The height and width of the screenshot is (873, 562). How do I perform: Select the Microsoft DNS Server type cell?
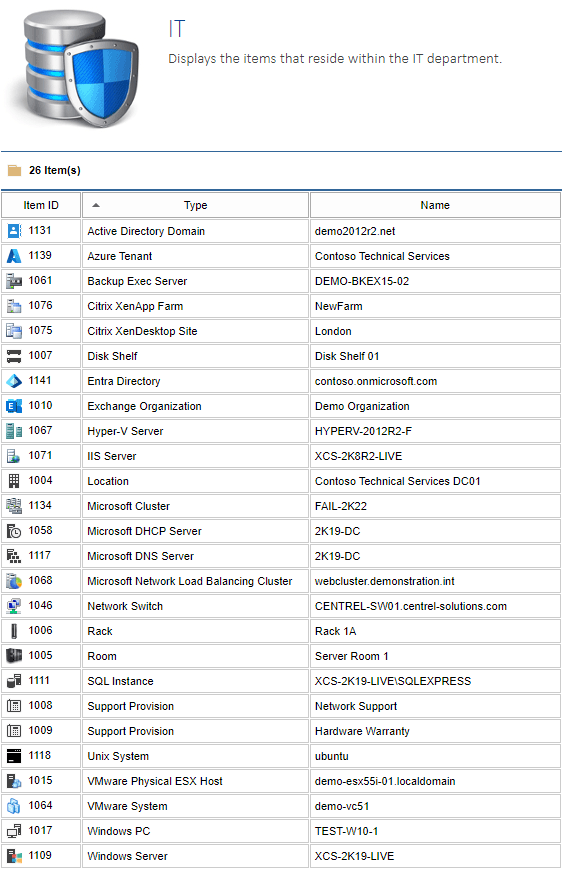[x=196, y=556]
